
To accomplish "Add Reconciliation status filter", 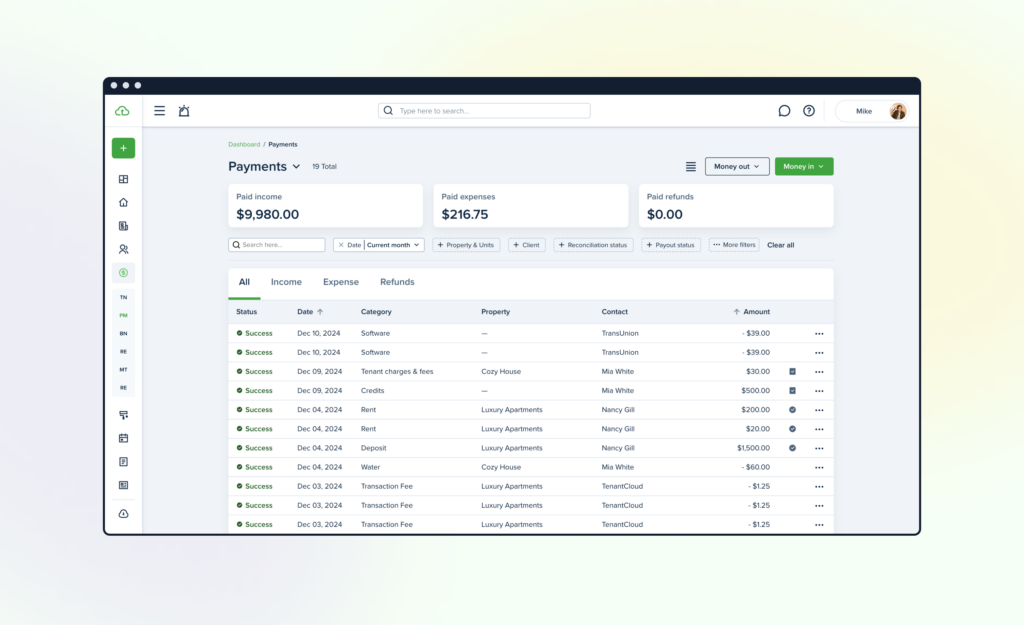I will pos(593,245).
